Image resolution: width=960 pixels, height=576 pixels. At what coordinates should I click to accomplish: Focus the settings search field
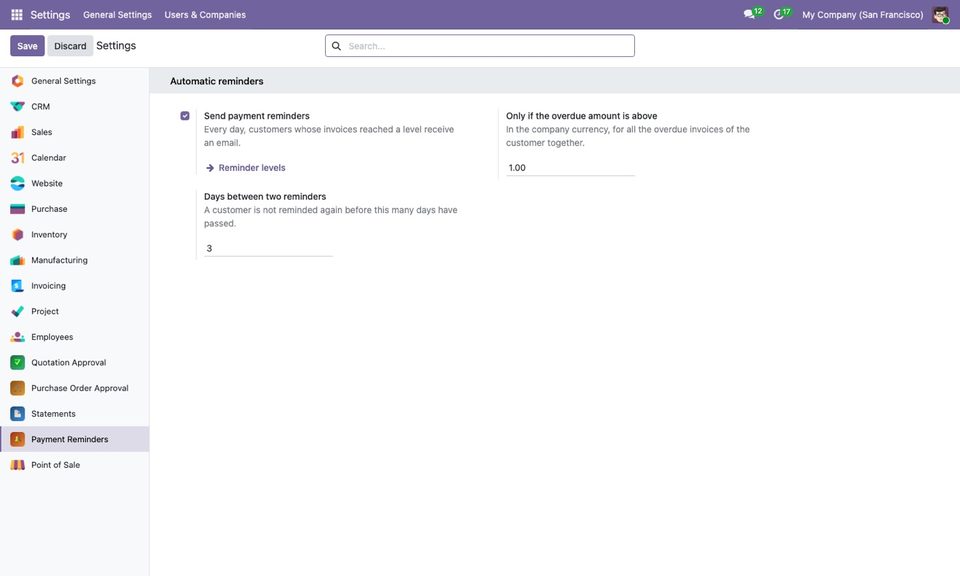(x=480, y=46)
